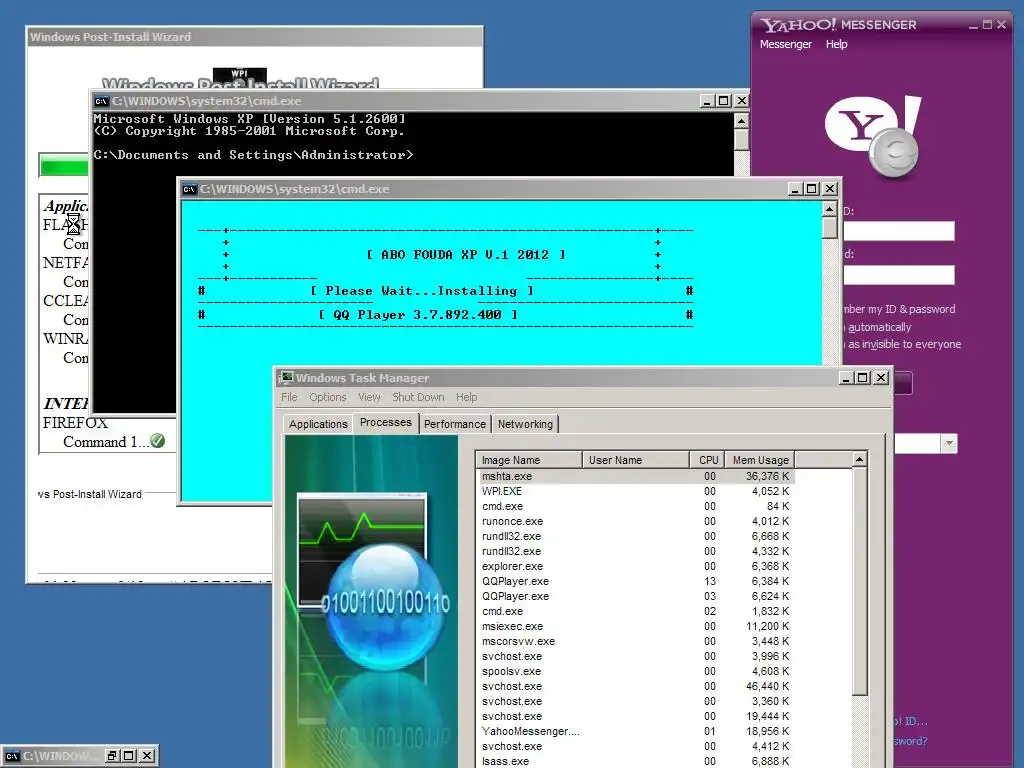Click the up arrow on the black cmd window scrollbar

point(741,121)
